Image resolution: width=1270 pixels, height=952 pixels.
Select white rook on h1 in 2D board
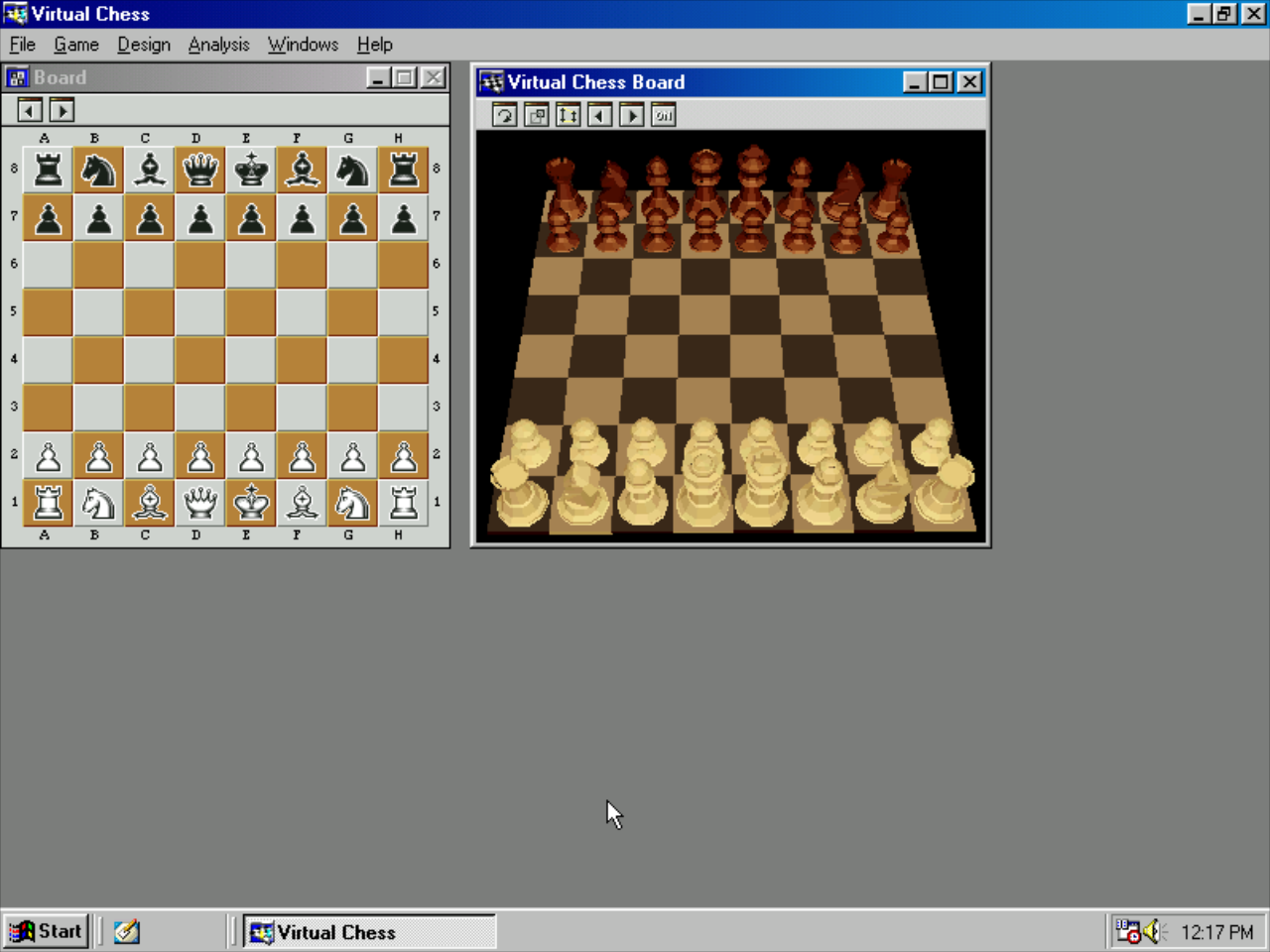point(403,503)
